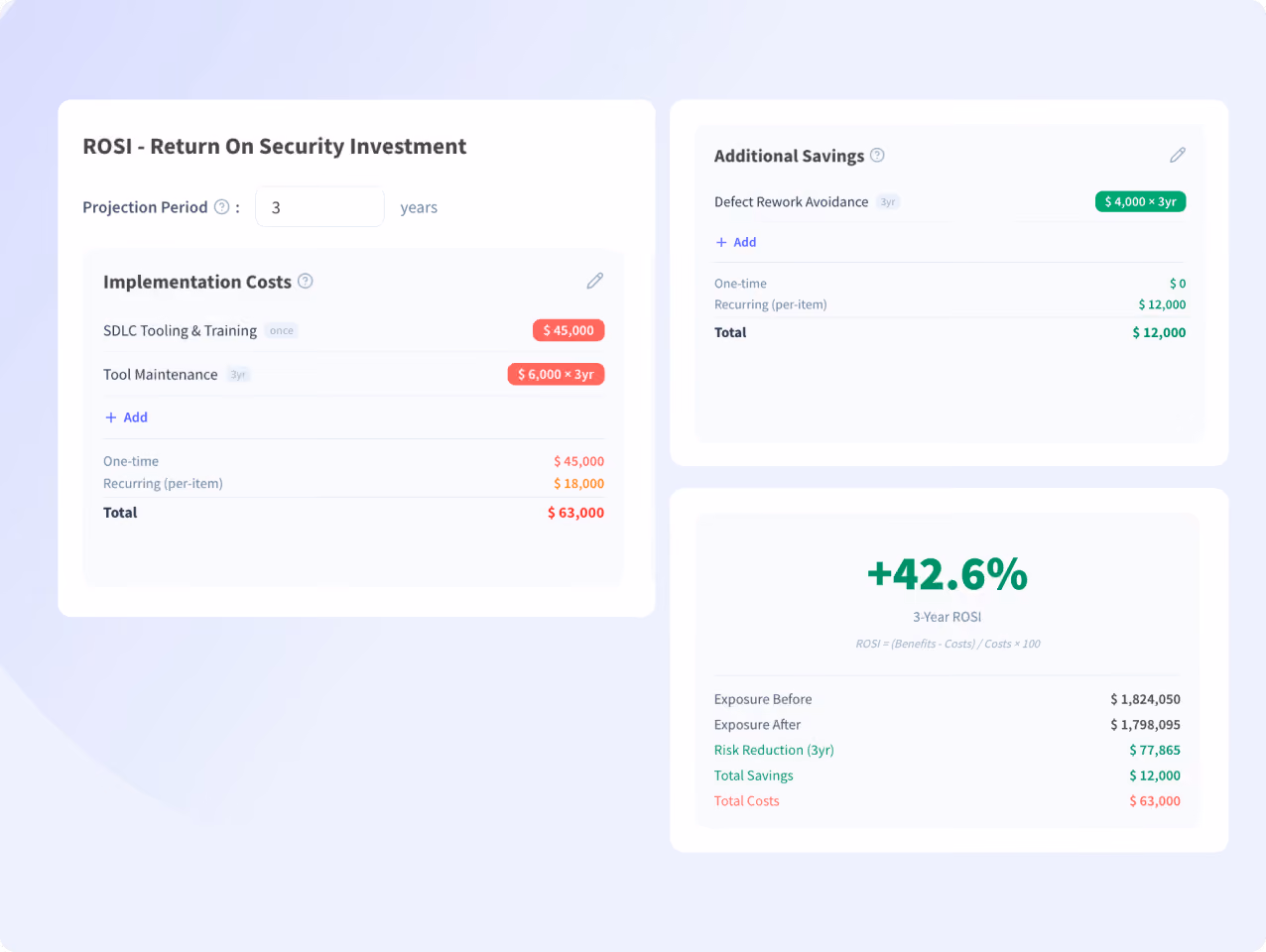Click the Risk Reduction (3yr) label
The width and height of the screenshot is (1266, 952).
pyautogui.click(x=774, y=750)
